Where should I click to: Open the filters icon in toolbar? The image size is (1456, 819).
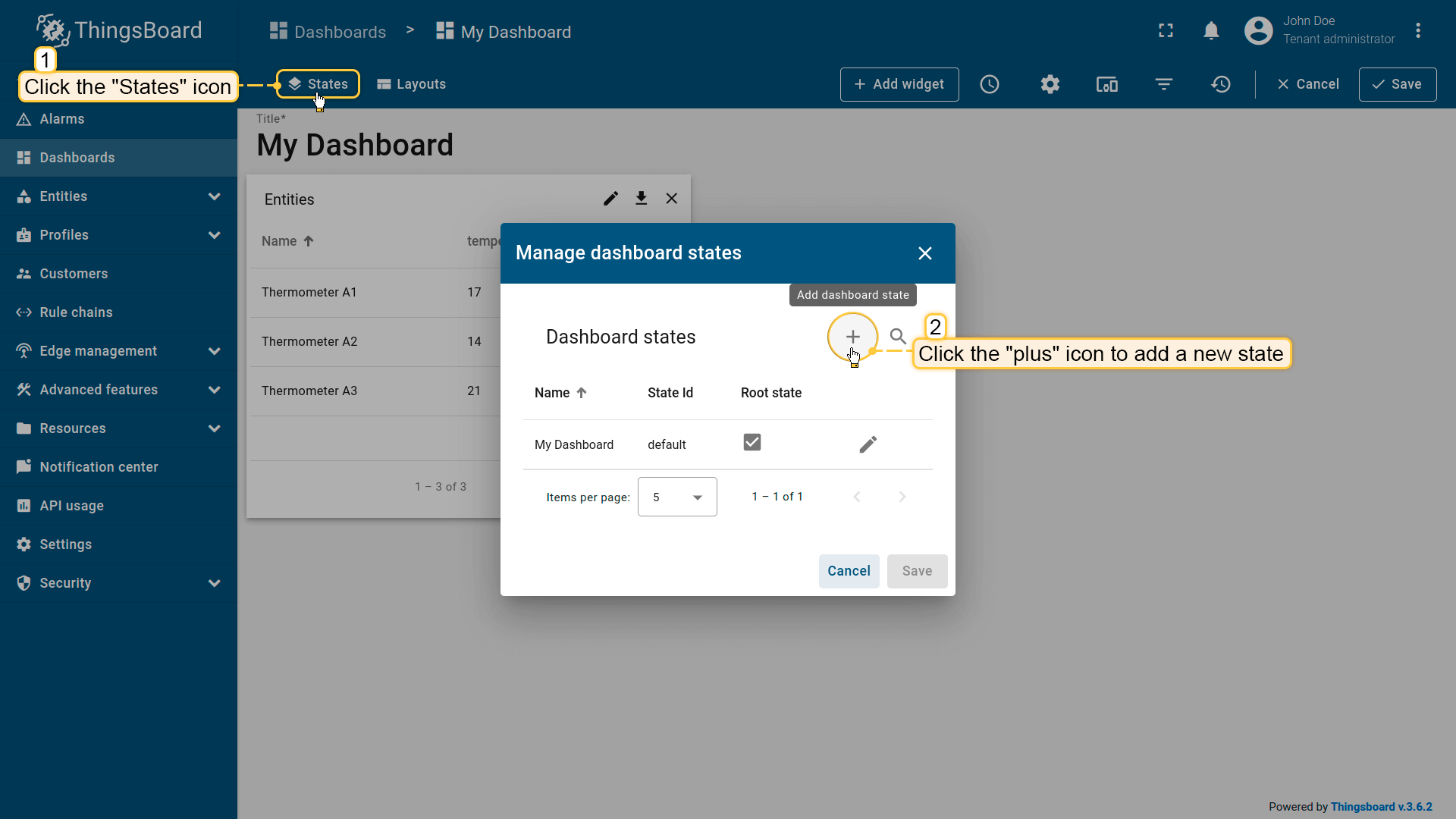click(1163, 84)
